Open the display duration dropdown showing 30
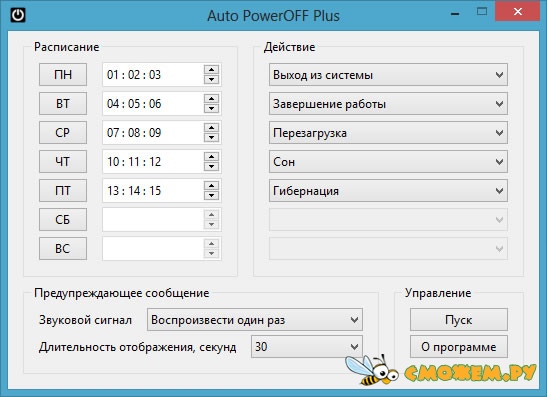The image size is (547, 397). click(307, 347)
